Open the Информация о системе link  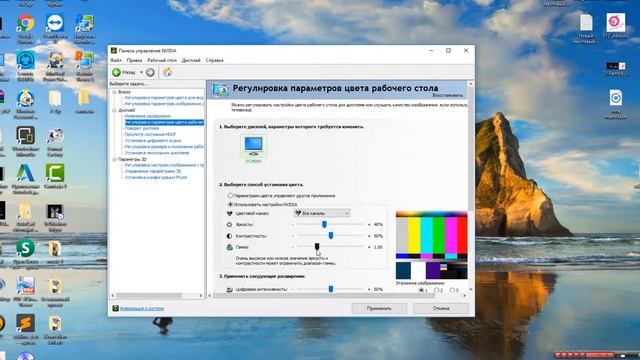point(142,309)
